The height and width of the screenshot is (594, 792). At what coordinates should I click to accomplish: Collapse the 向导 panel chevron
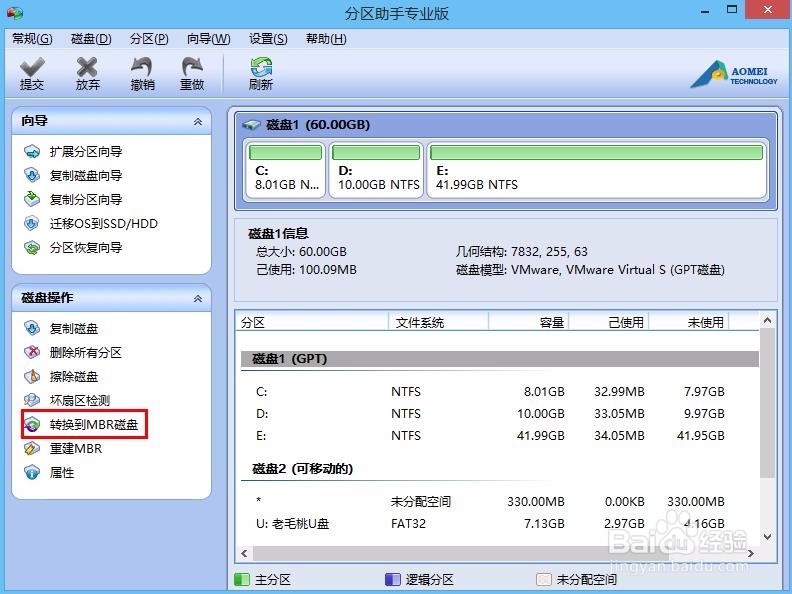pos(198,121)
